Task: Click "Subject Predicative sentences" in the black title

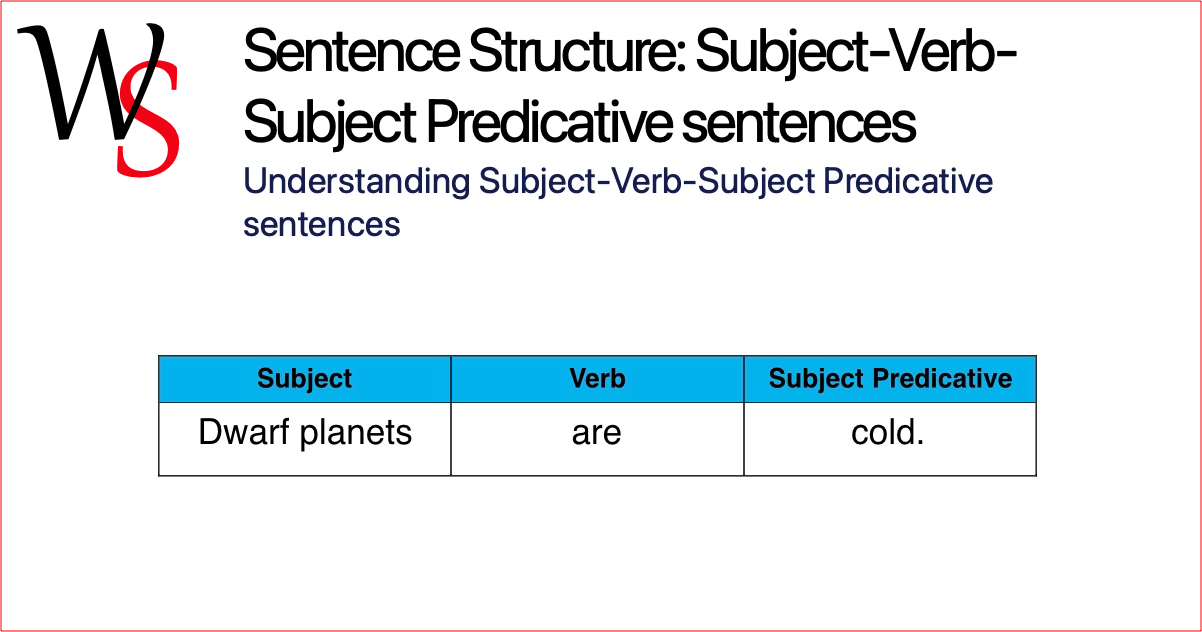Action: coord(579,122)
